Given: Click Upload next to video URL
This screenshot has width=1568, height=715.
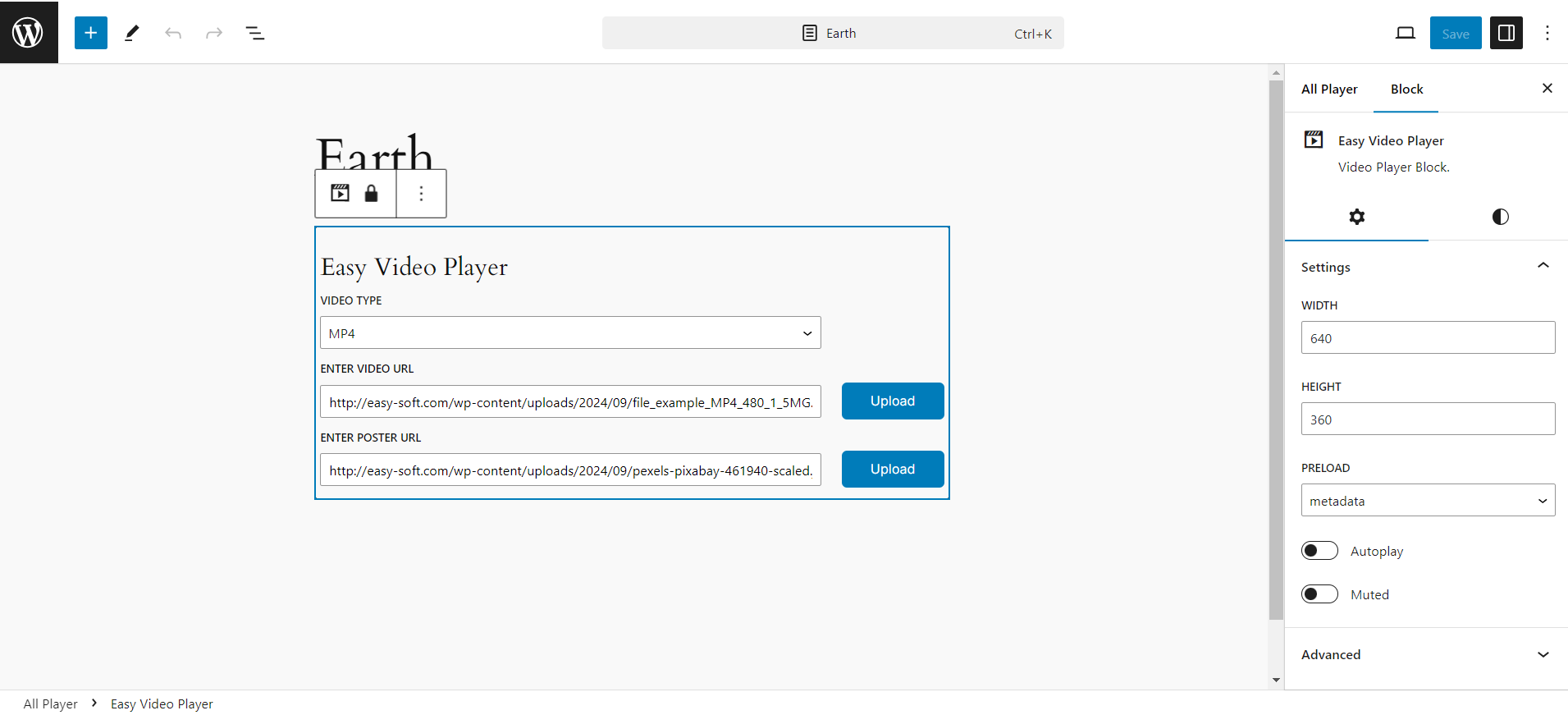Looking at the screenshot, I should coord(893,401).
